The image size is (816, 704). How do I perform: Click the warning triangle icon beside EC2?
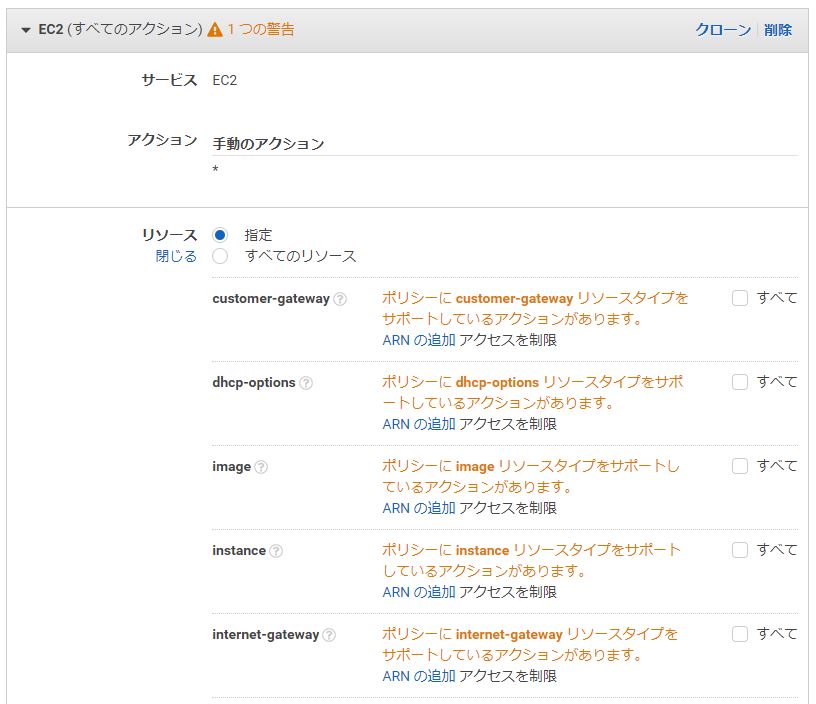215,29
